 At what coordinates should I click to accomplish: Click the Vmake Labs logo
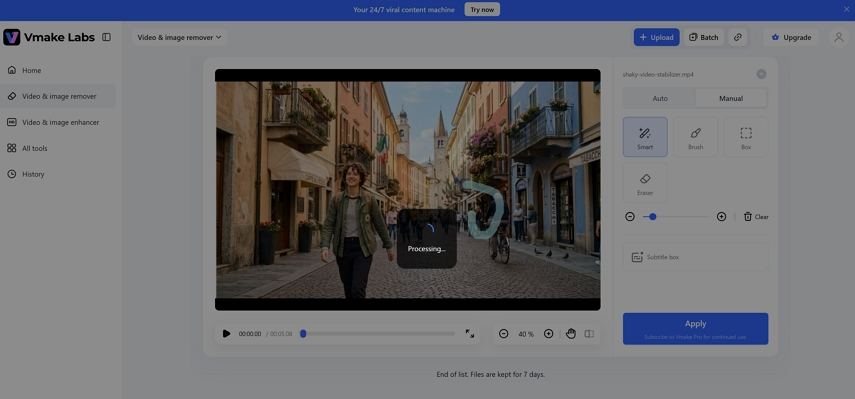49,37
